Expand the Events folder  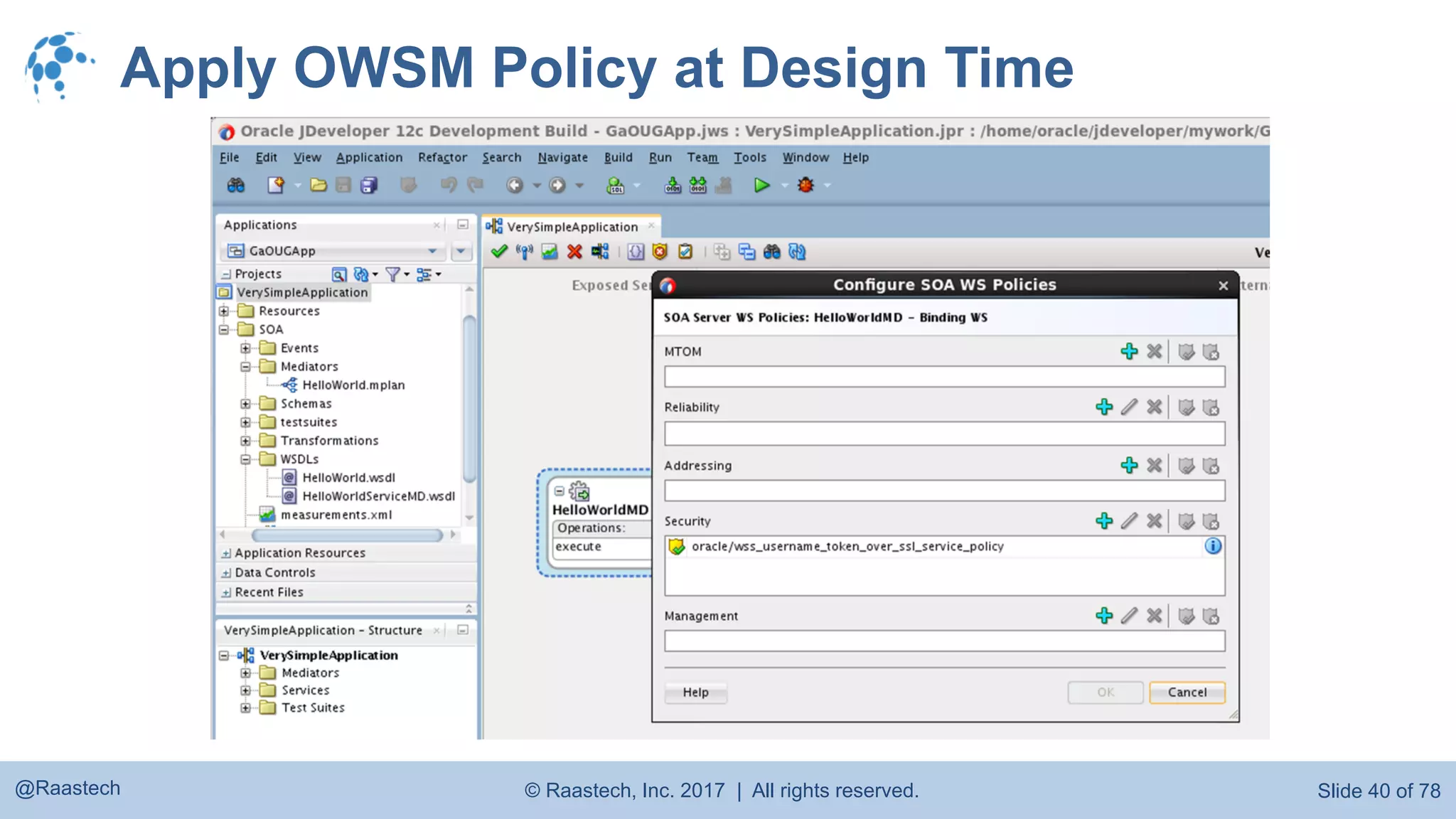245,348
